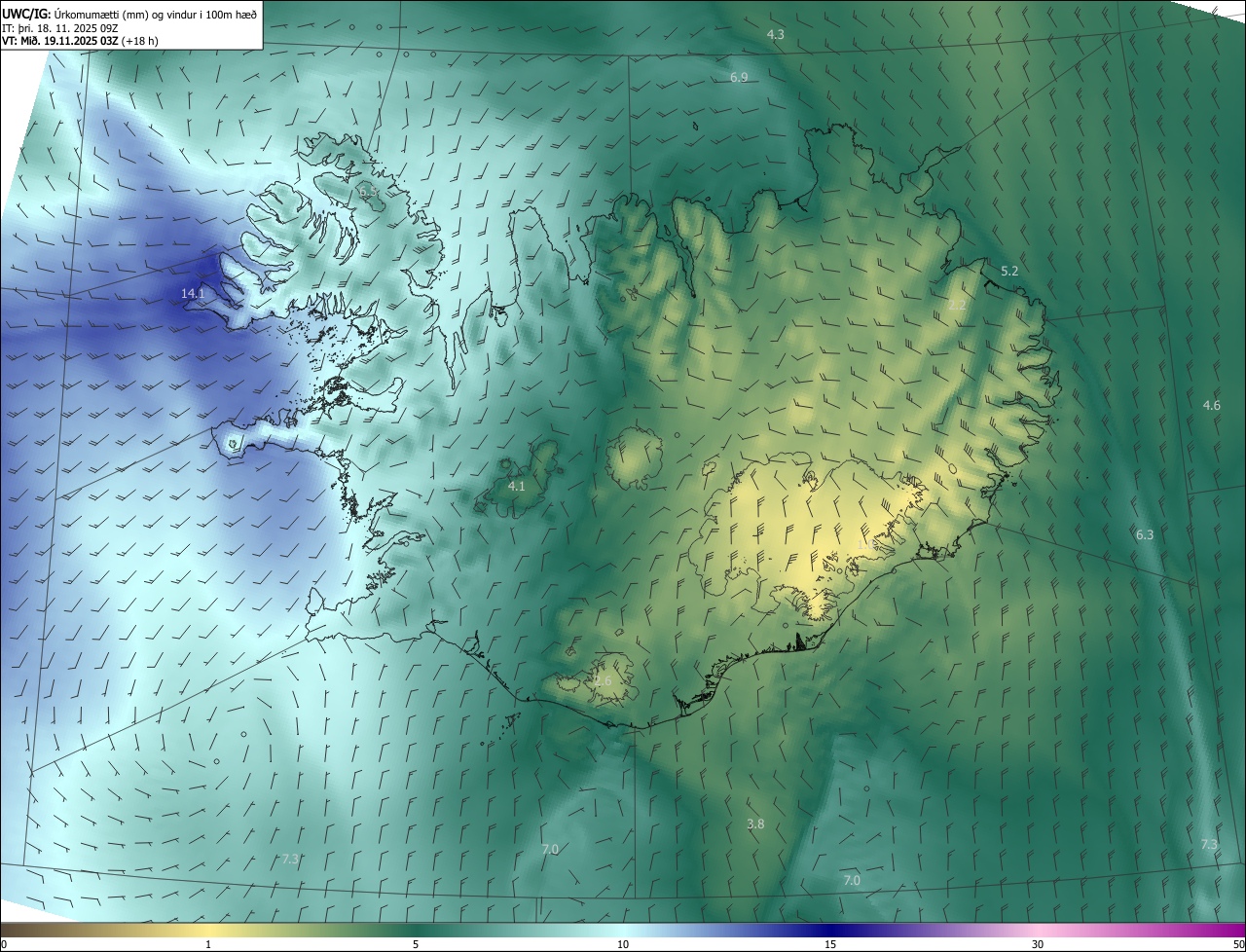Screen dimensions: 1246x952
Task: Click the color bar tick label 10
Action: (623, 944)
